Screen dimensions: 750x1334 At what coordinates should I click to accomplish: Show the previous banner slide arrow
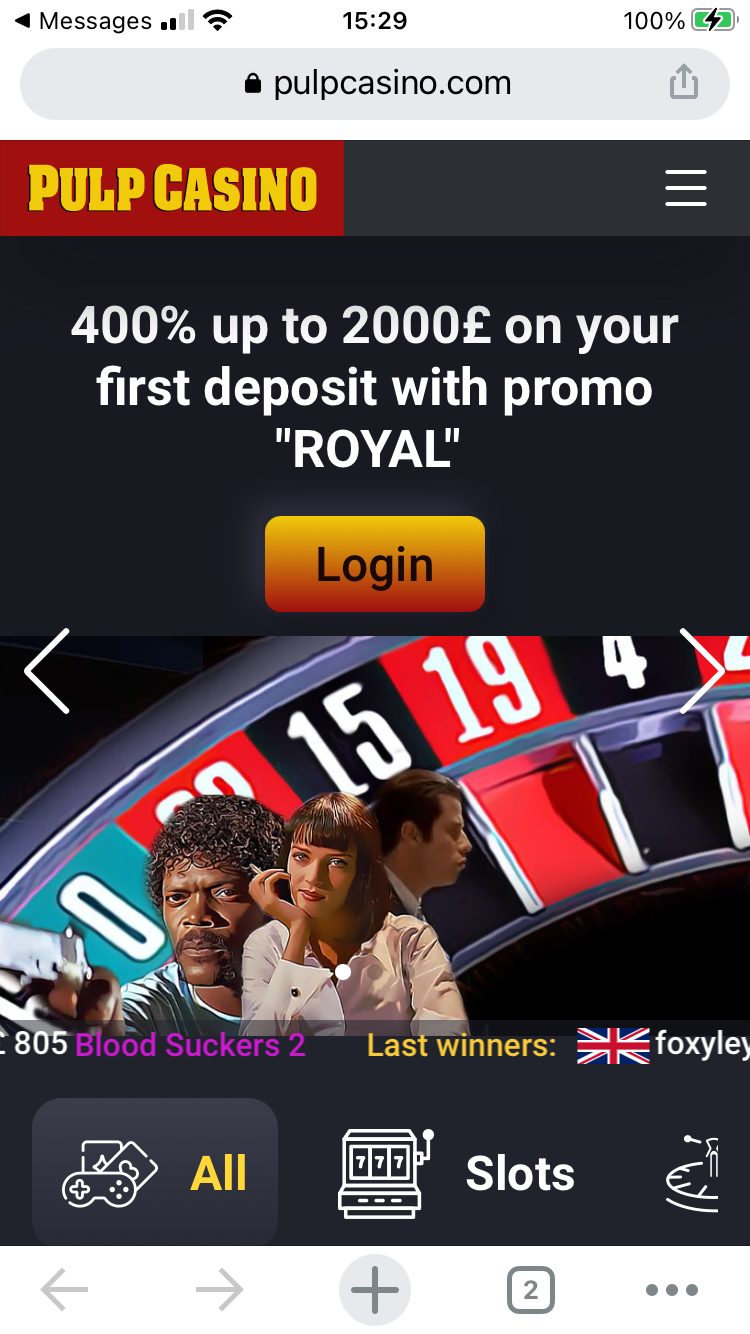coord(47,671)
